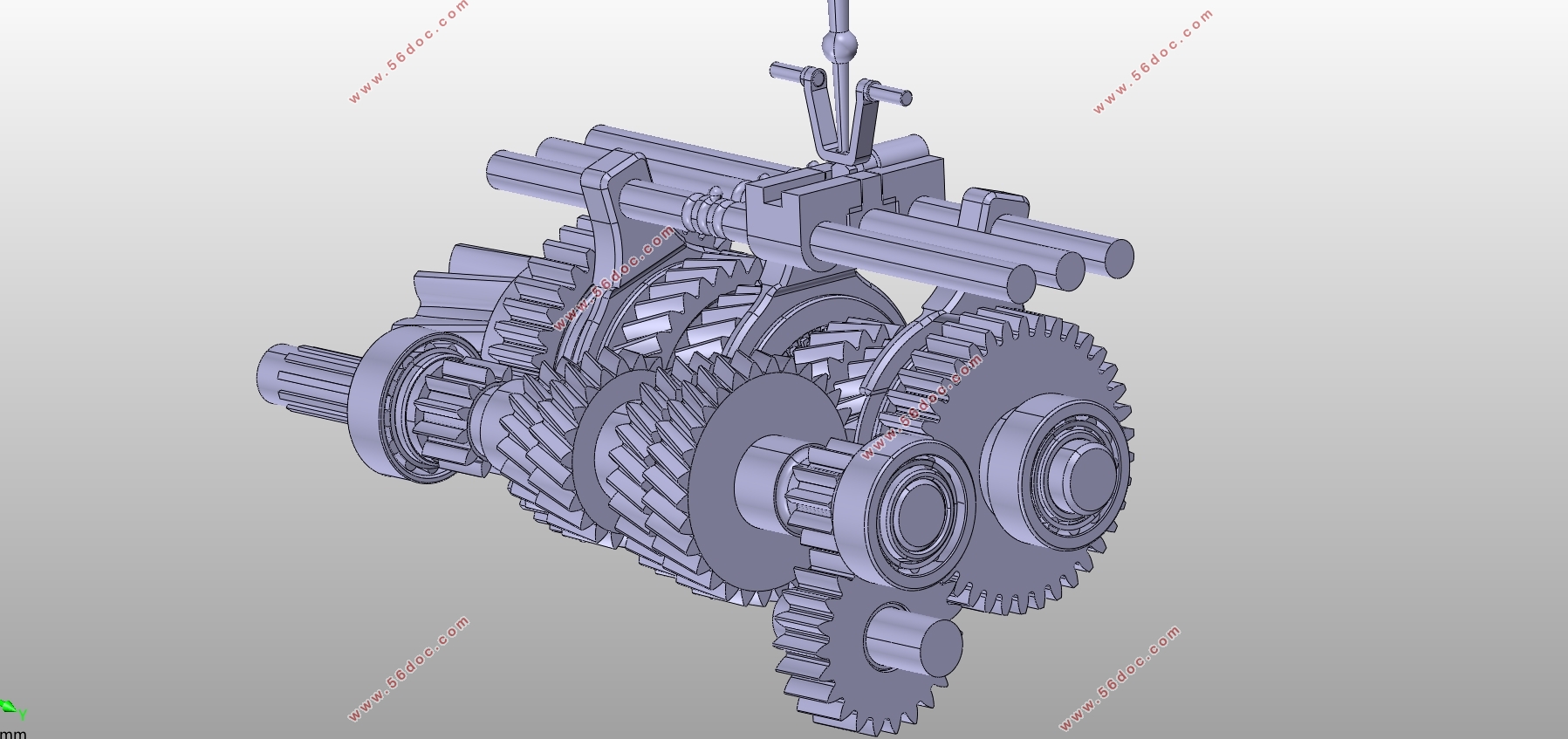Image resolution: width=1568 pixels, height=739 pixels.
Task: Click the top-left 56doc.com watermark
Action: point(408,52)
